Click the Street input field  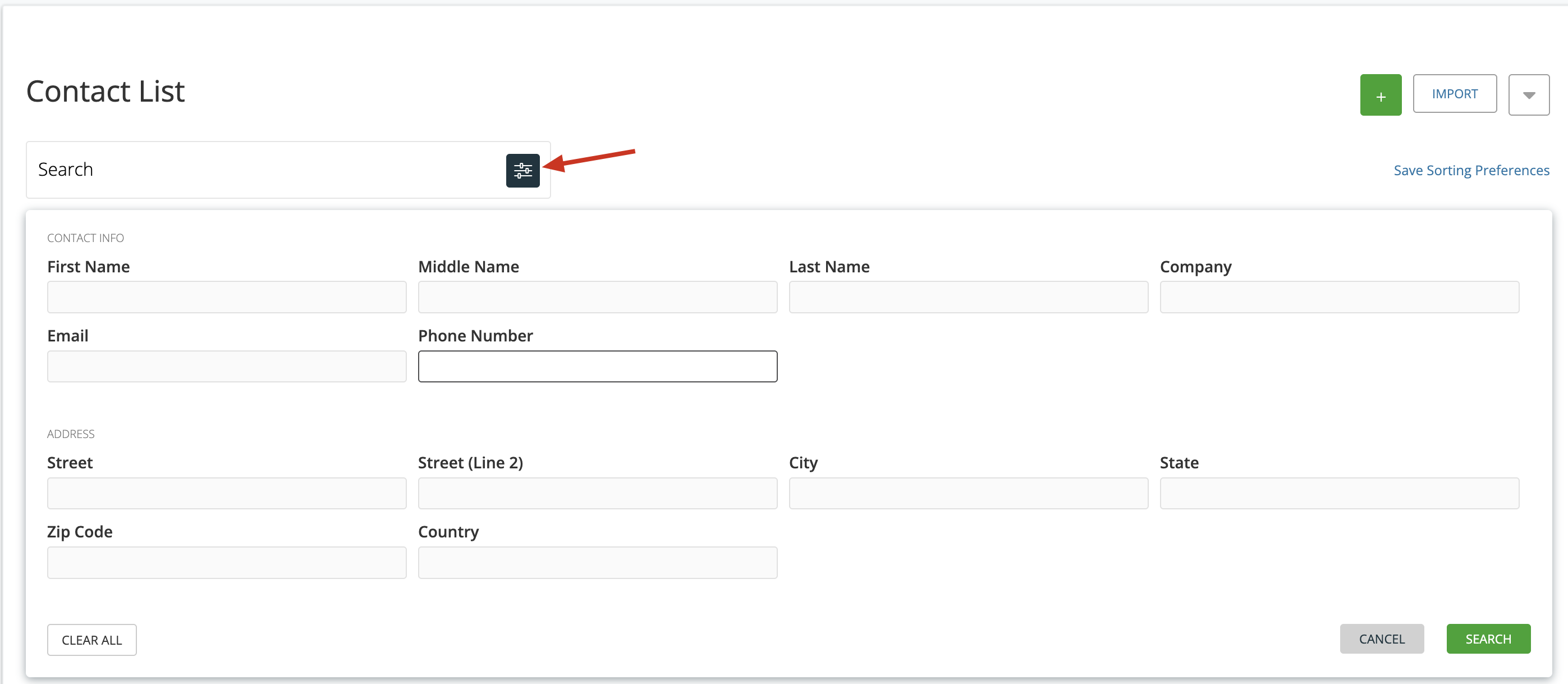click(x=226, y=494)
